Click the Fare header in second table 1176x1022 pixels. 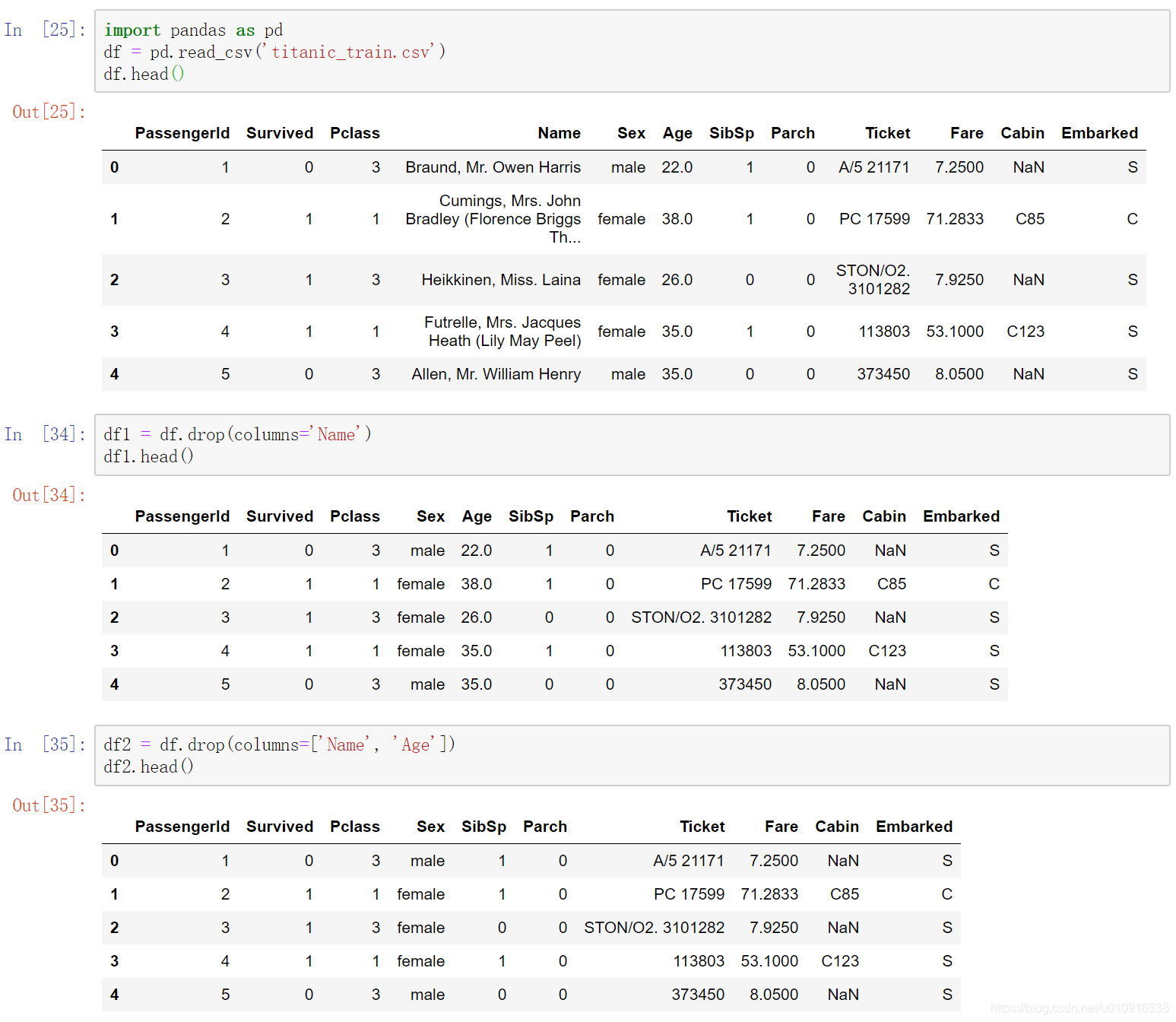[828, 516]
